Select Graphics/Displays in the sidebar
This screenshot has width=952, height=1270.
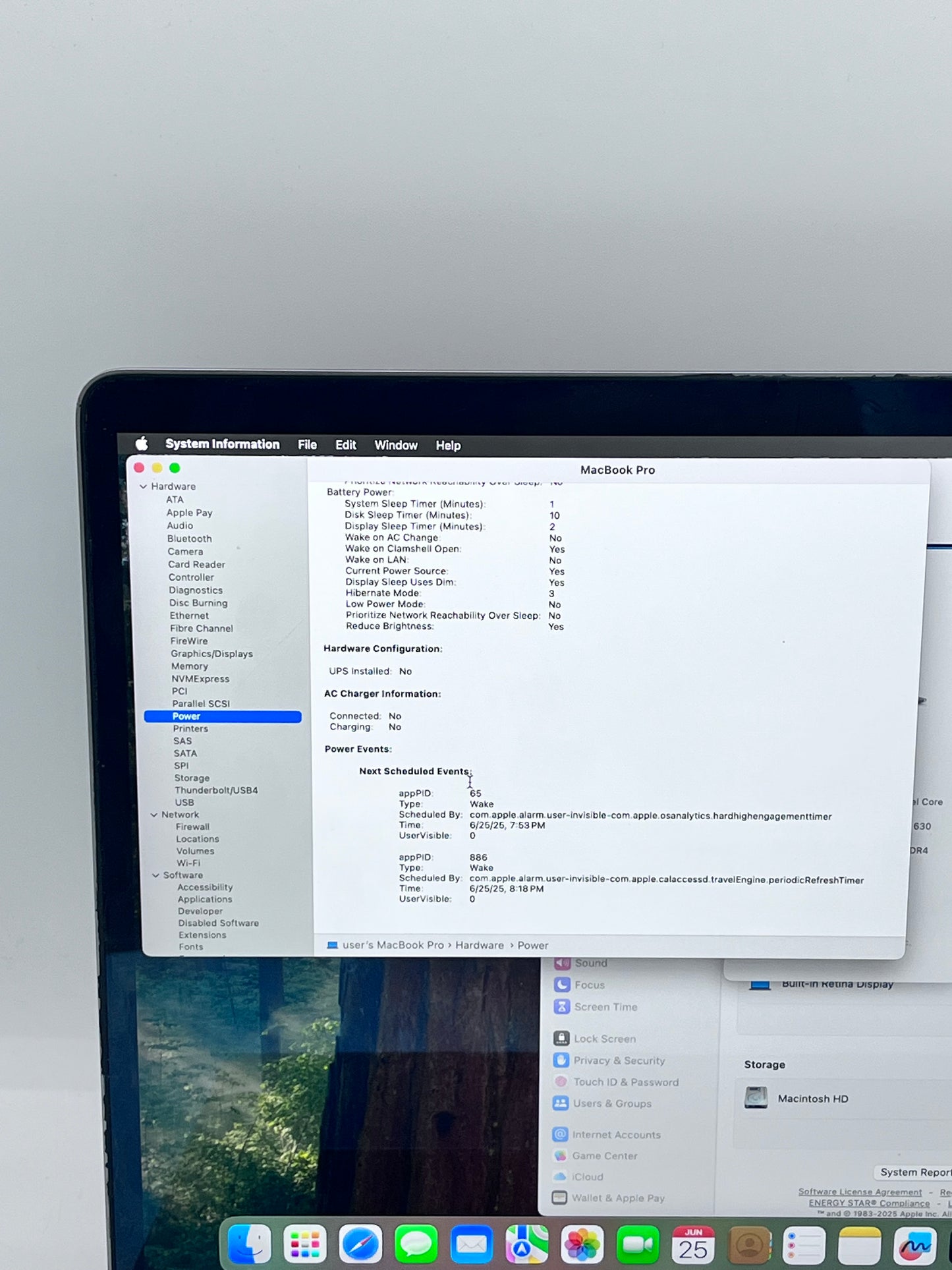tap(211, 654)
